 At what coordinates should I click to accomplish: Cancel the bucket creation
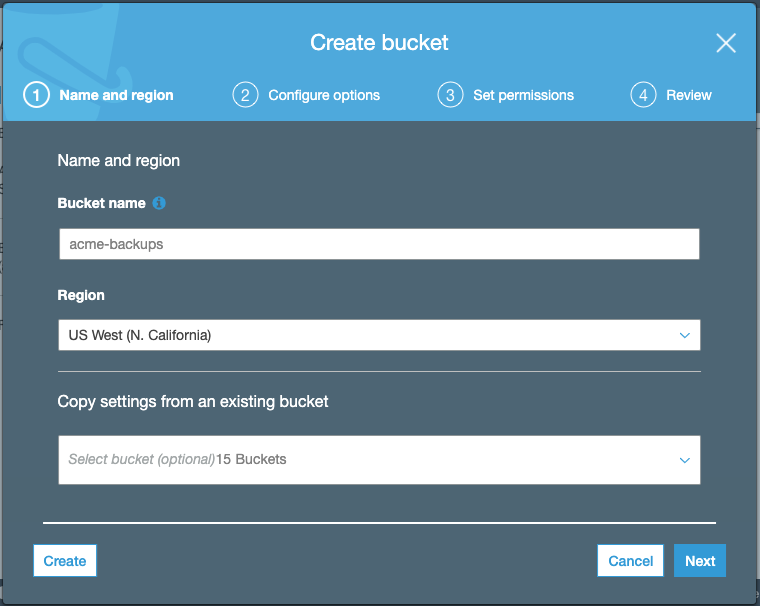[631, 561]
